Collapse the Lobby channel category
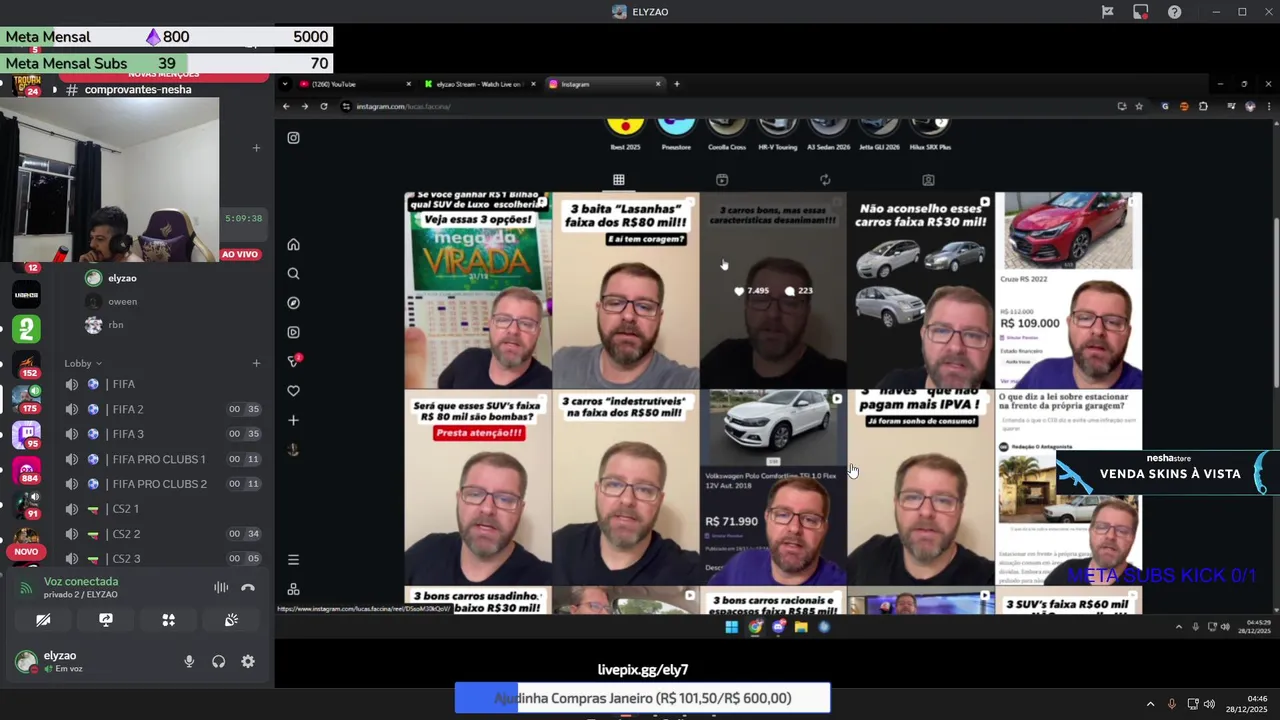 coord(83,363)
